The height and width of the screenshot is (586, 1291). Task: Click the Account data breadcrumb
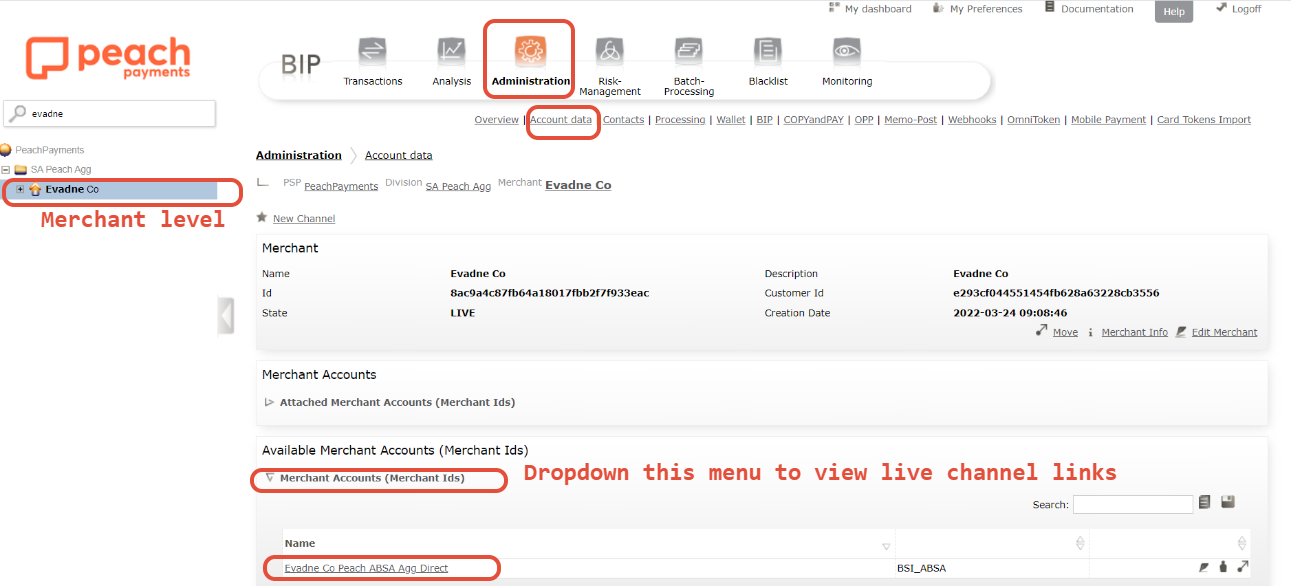coord(398,155)
